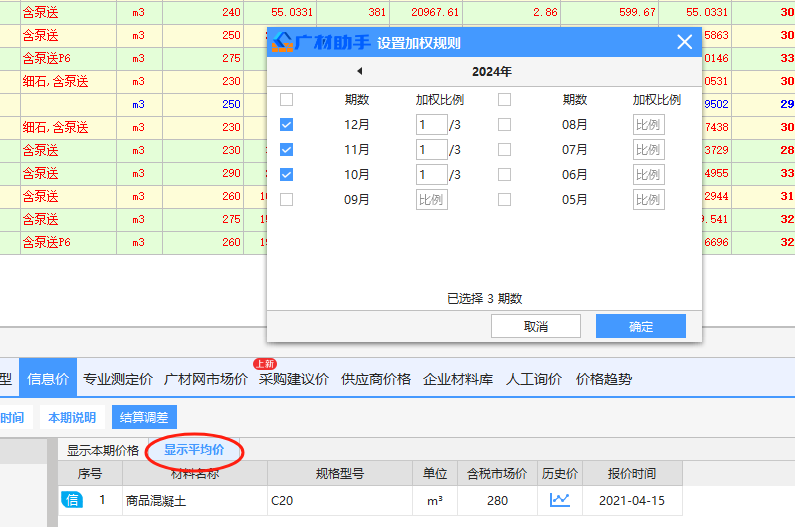Click the 2.86 cell in top row

pyautogui.click(x=512, y=12)
